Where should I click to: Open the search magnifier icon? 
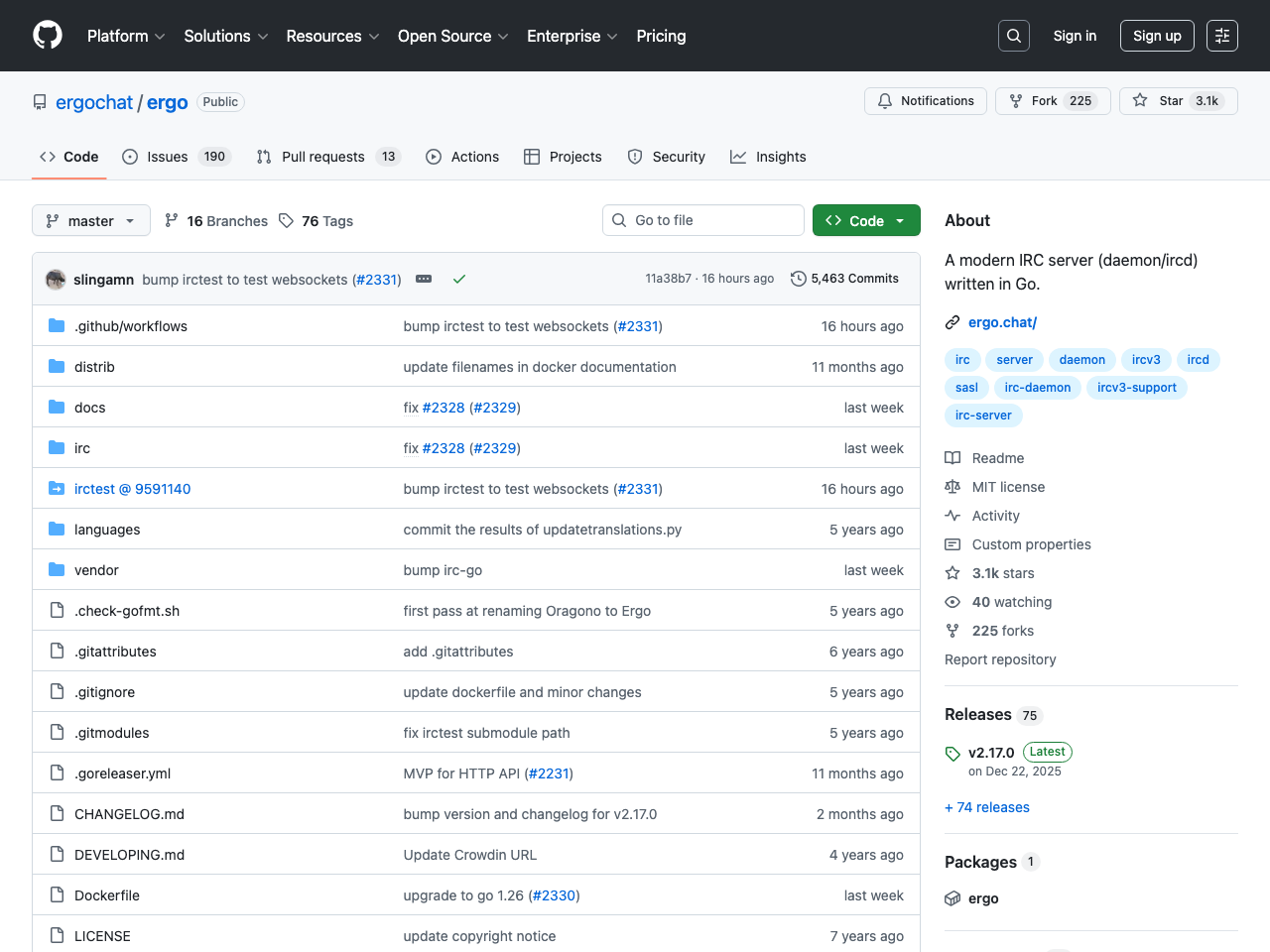tap(1013, 35)
